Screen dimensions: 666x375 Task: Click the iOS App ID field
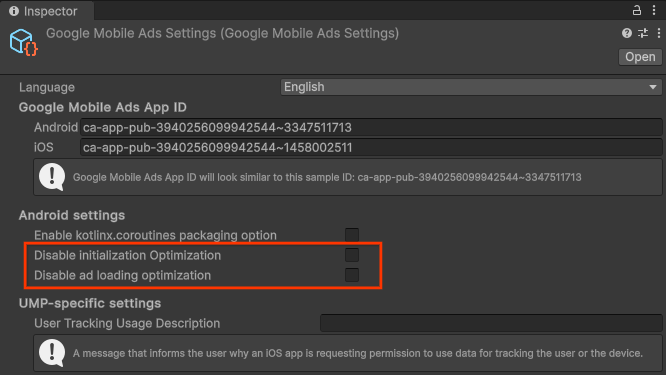click(x=371, y=147)
